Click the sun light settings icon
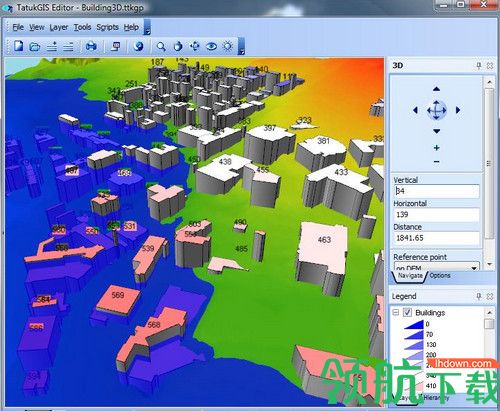This screenshot has height=411, width=500. 228,46
